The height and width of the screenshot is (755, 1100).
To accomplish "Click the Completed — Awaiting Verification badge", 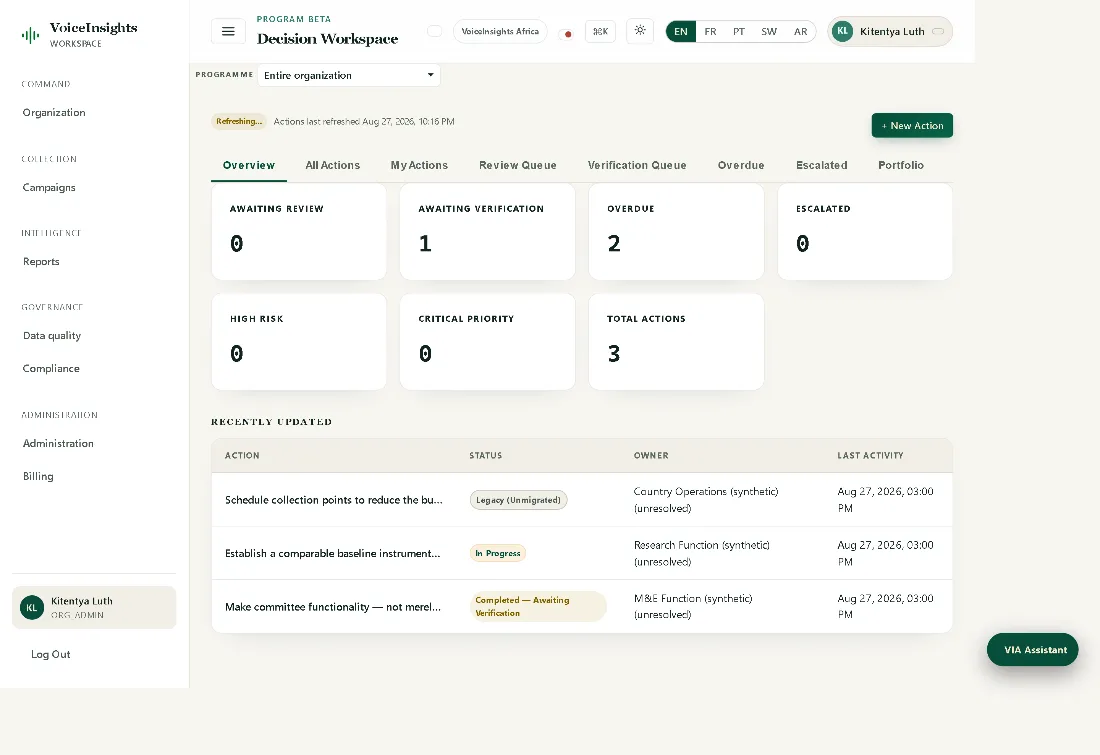I will [538, 606].
